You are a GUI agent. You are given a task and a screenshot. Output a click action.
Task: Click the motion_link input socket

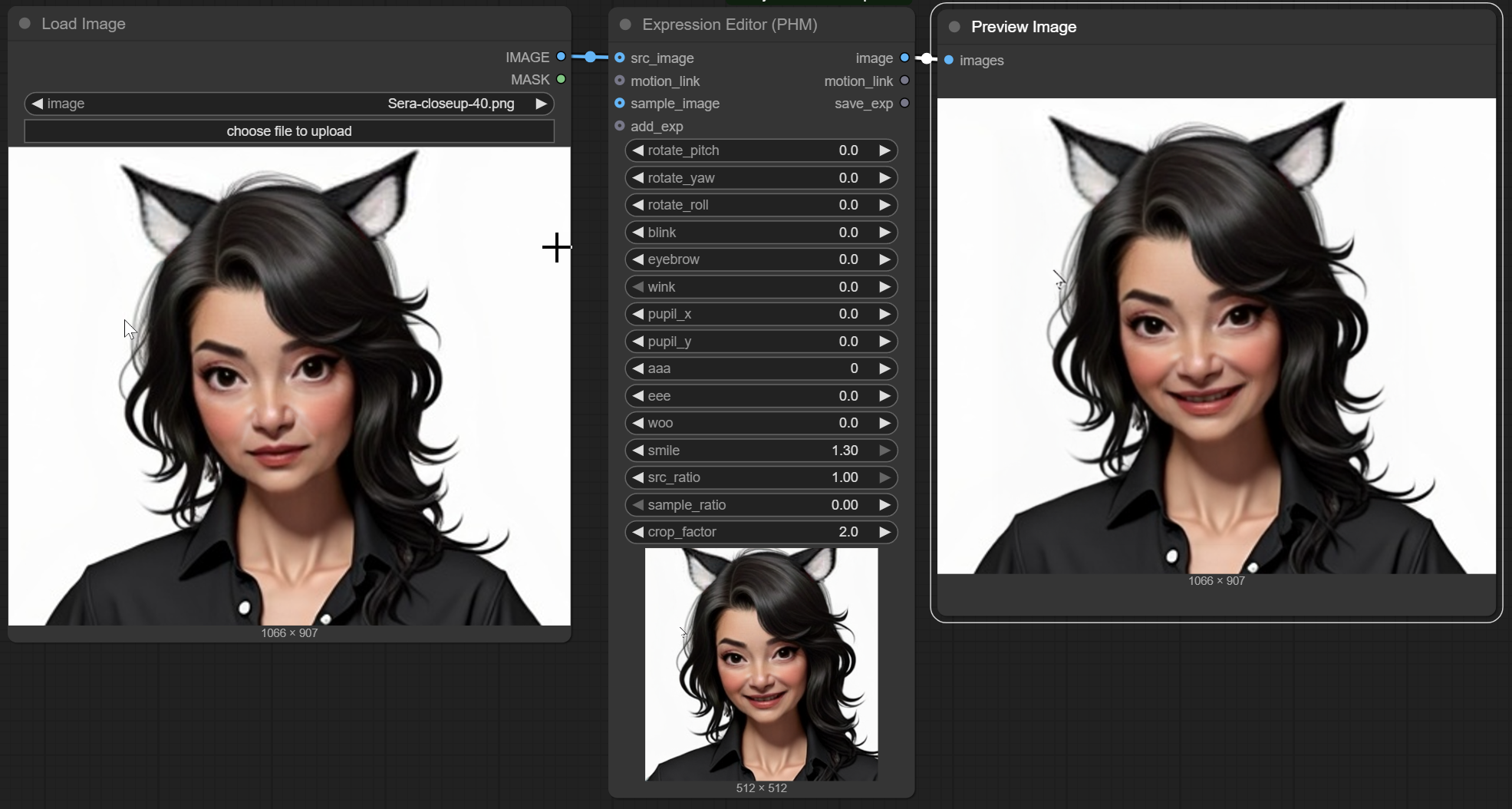620,81
